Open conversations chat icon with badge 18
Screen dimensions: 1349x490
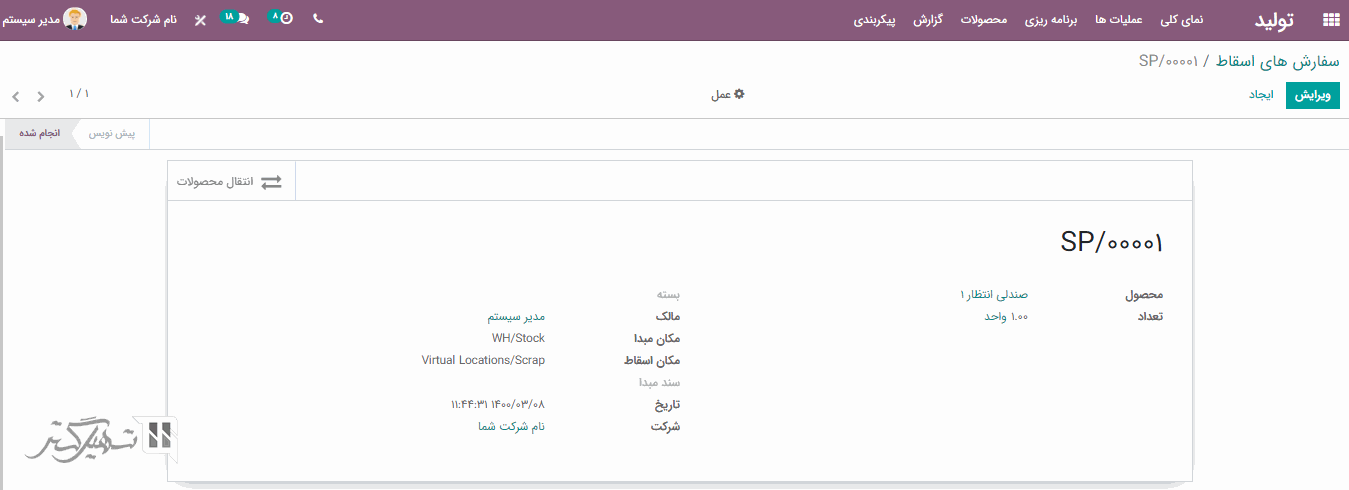236,19
